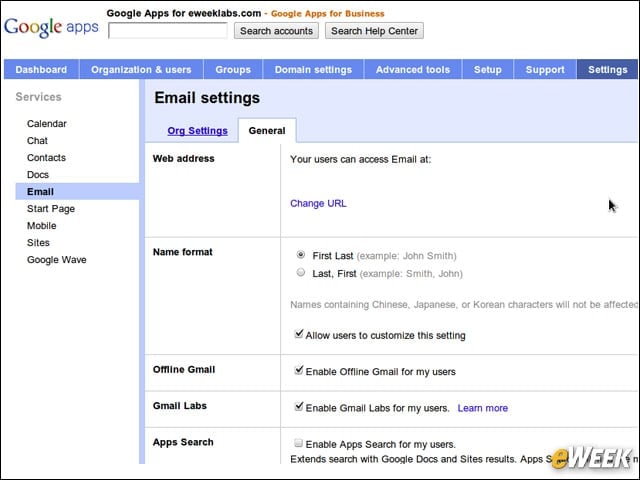This screenshot has width=640, height=480.
Task: Open Contacts service settings
Action: pos(46,158)
